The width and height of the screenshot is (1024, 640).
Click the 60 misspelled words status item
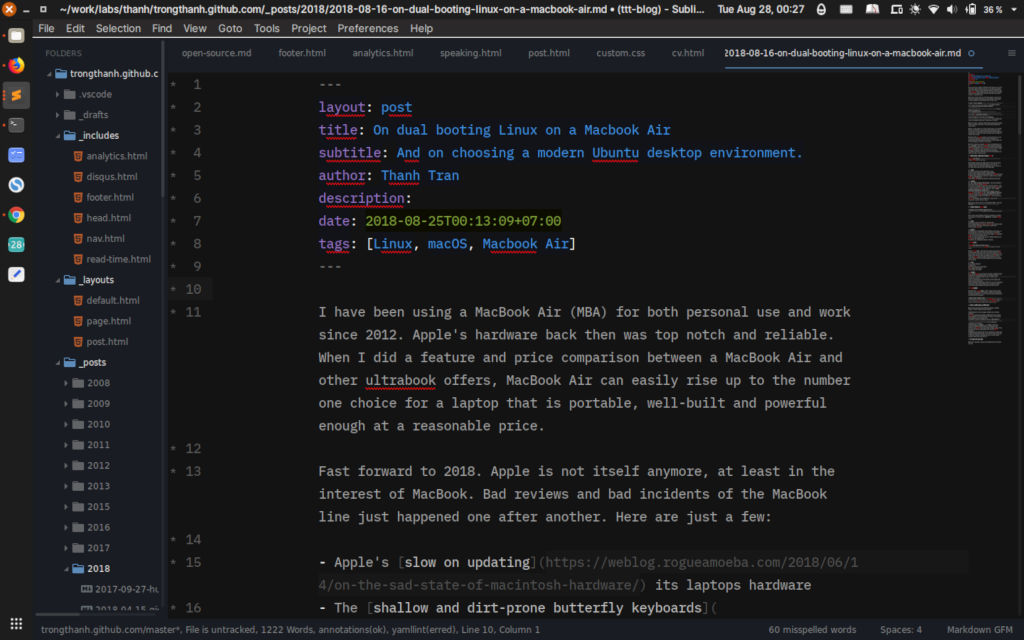pos(812,629)
